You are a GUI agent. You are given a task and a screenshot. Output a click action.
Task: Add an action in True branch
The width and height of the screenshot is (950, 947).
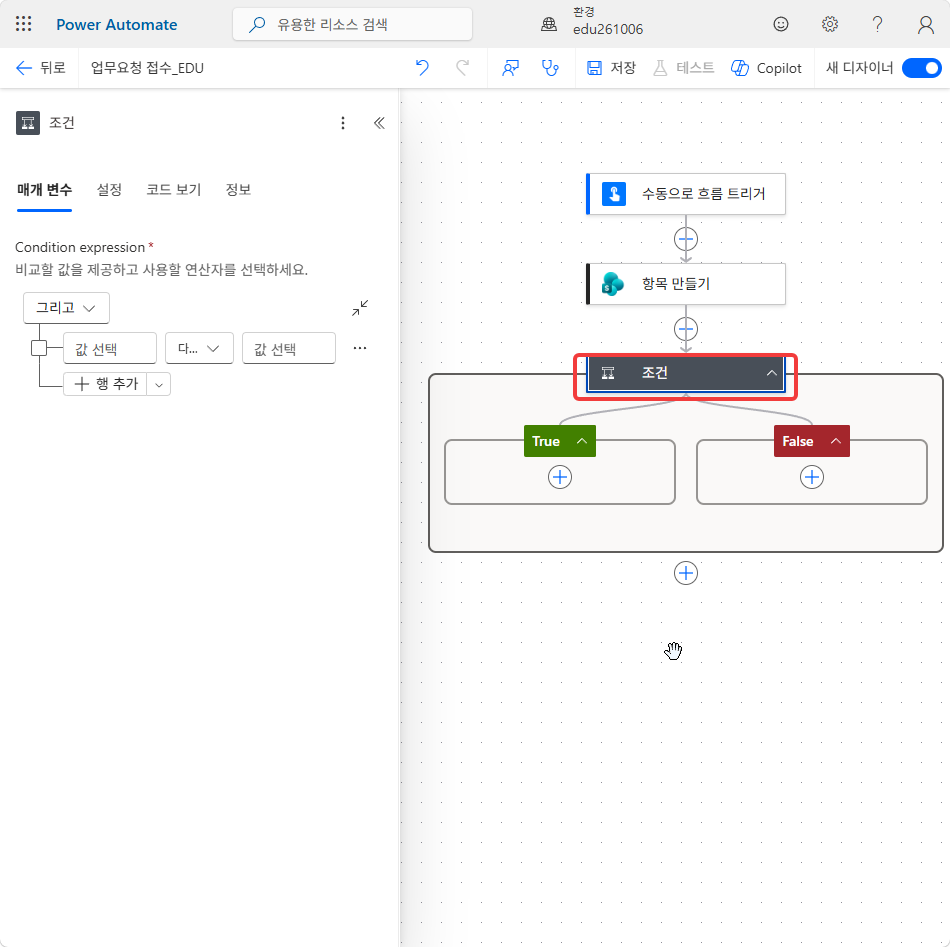559,477
